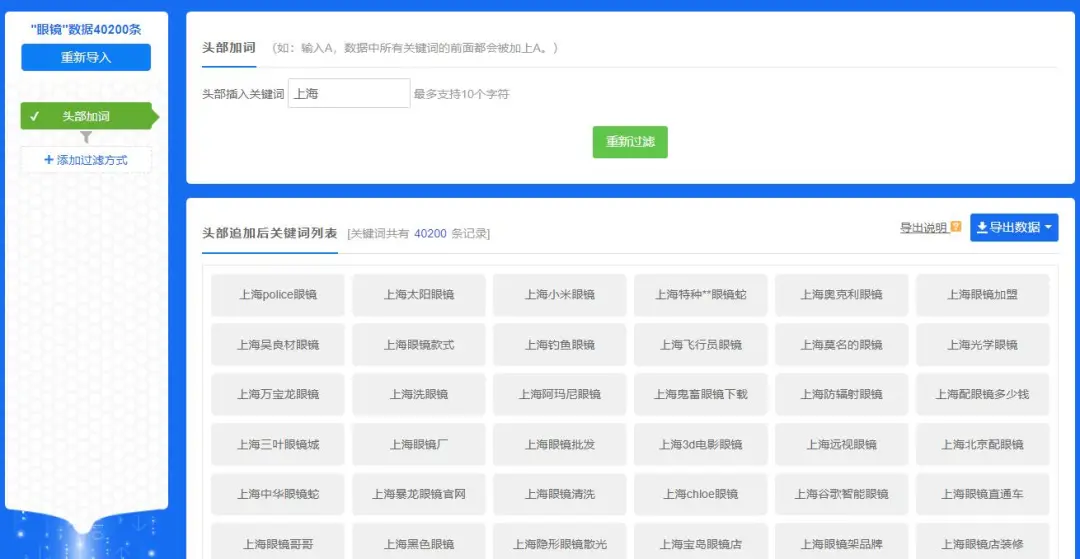Click the green 重新过滤 button

630,142
